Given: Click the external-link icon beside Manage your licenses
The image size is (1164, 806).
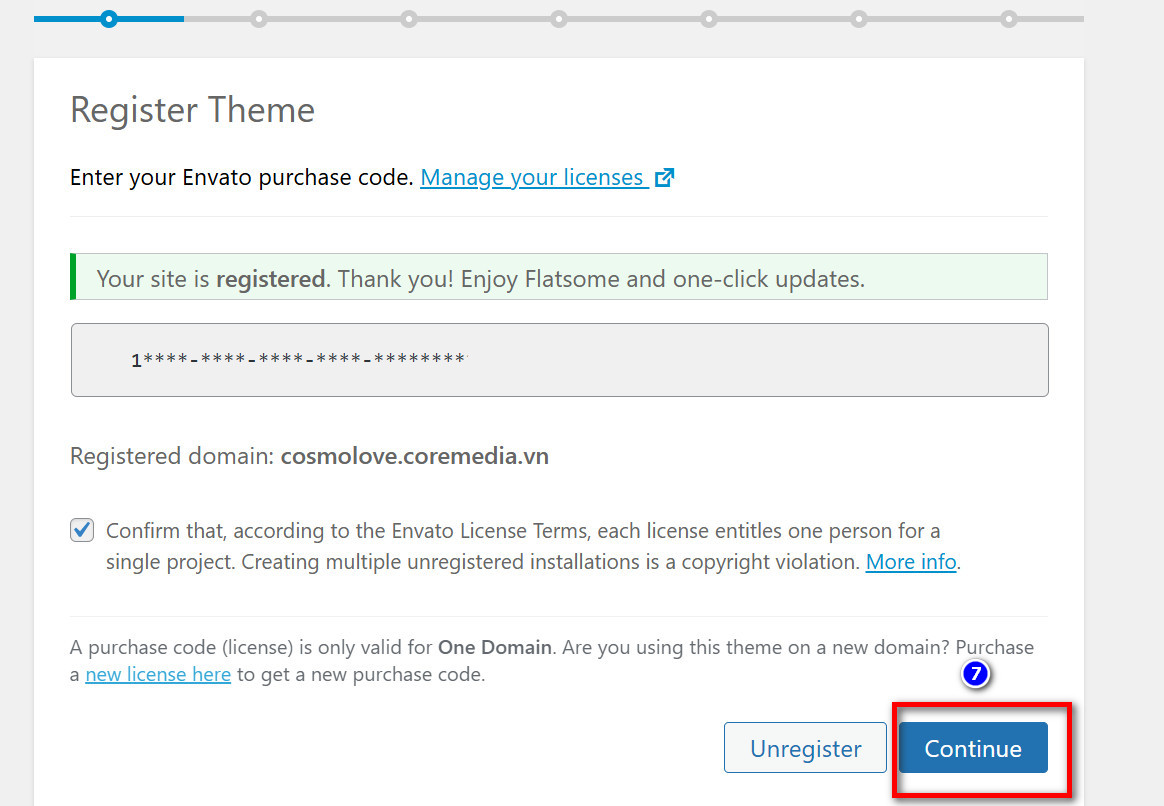Looking at the screenshot, I should 664,177.
